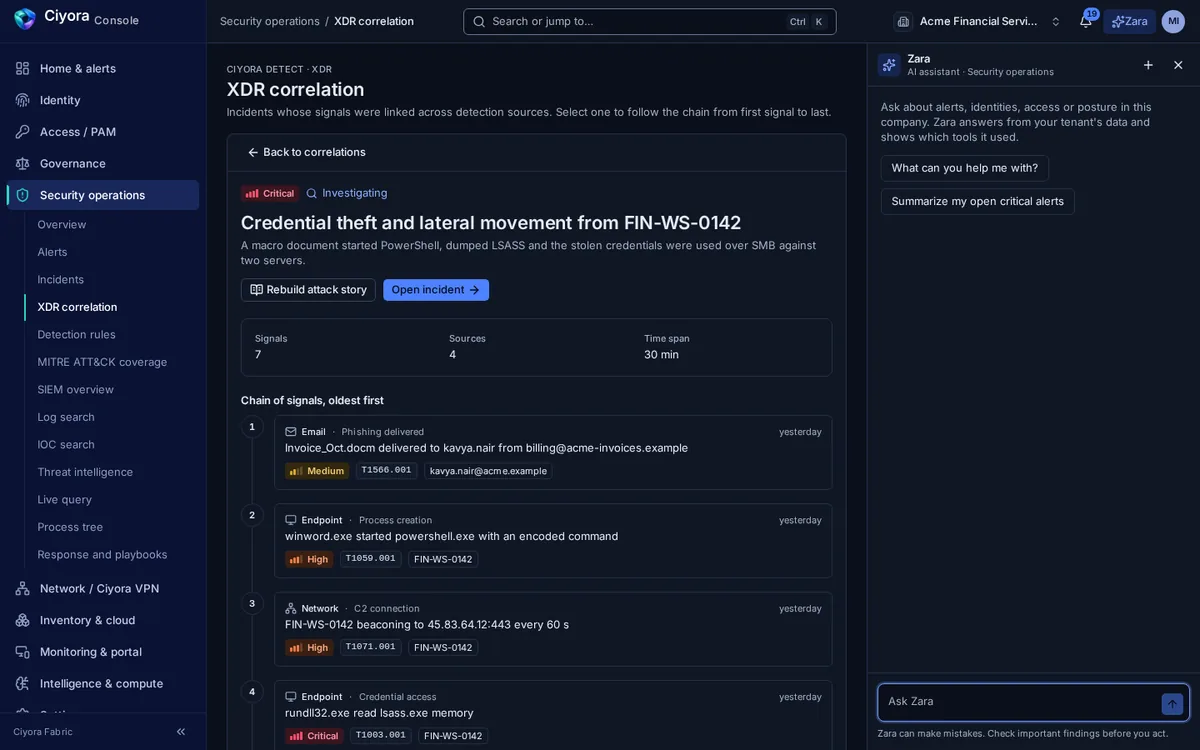Focus the Search or jump to field
The width and height of the screenshot is (1200, 750).
(x=650, y=21)
